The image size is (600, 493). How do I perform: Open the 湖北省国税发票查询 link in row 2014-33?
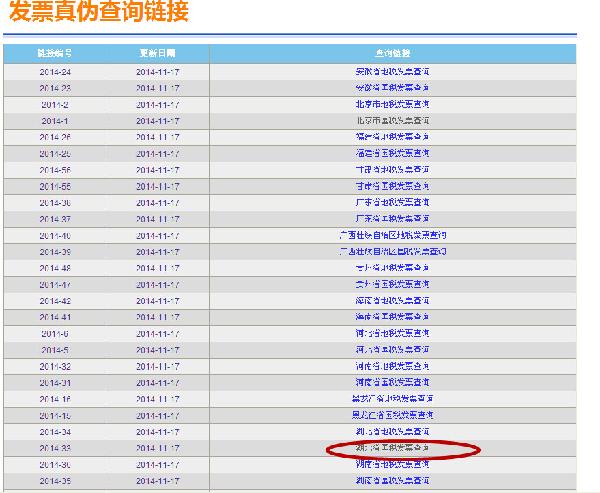click(392, 448)
